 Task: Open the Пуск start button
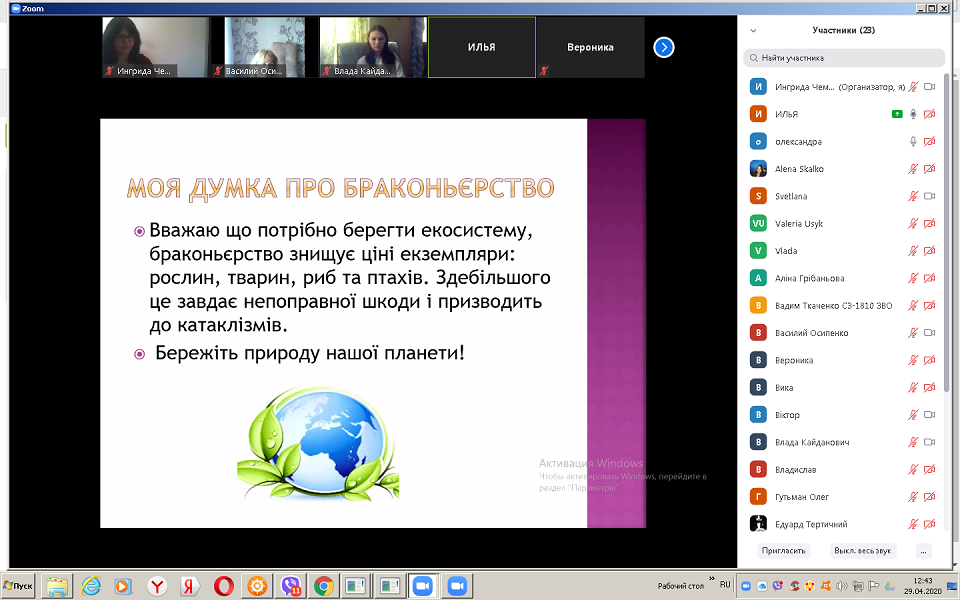(x=18, y=587)
